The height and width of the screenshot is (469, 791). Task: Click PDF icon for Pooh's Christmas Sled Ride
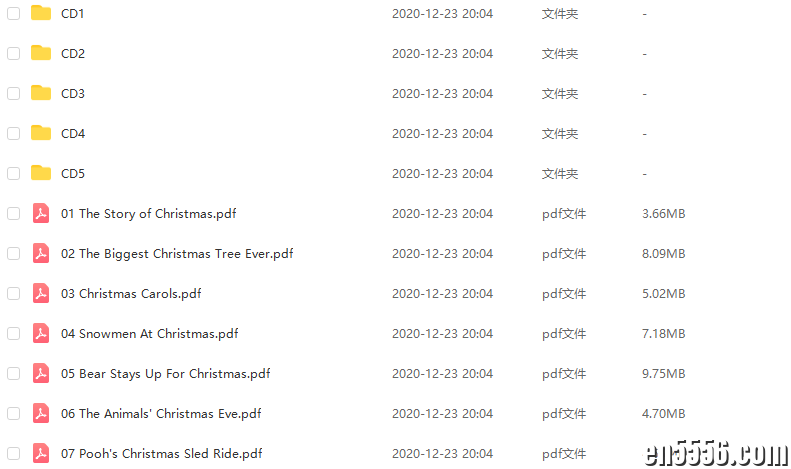click(41, 453)
